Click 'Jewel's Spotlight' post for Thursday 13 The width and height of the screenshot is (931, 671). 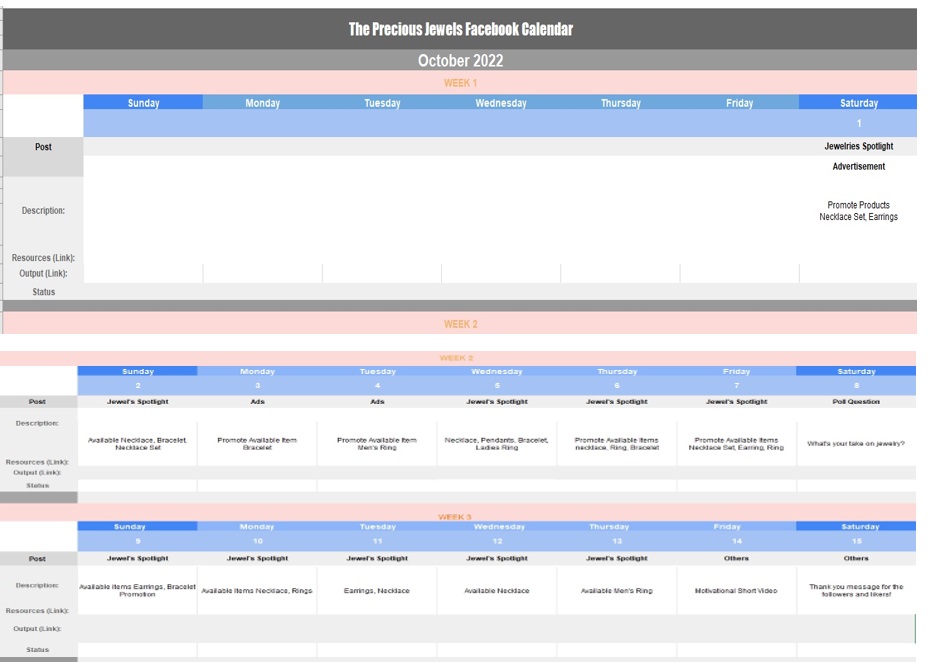tap(617, 558)
